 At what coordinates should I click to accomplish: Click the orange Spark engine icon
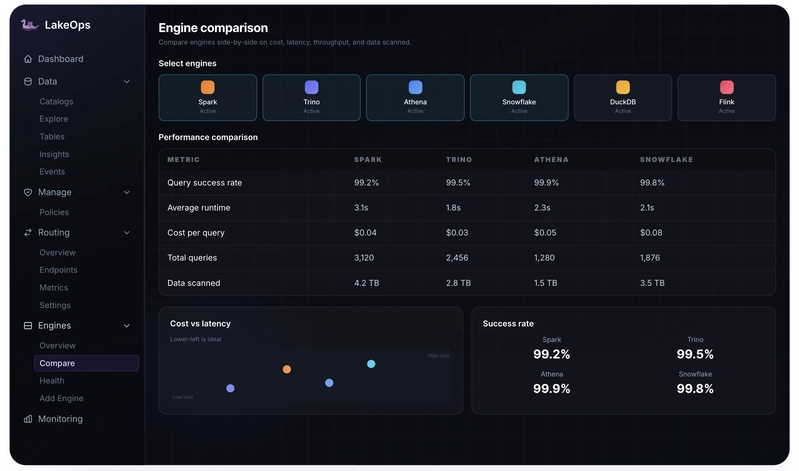click(x=207, y=87)
